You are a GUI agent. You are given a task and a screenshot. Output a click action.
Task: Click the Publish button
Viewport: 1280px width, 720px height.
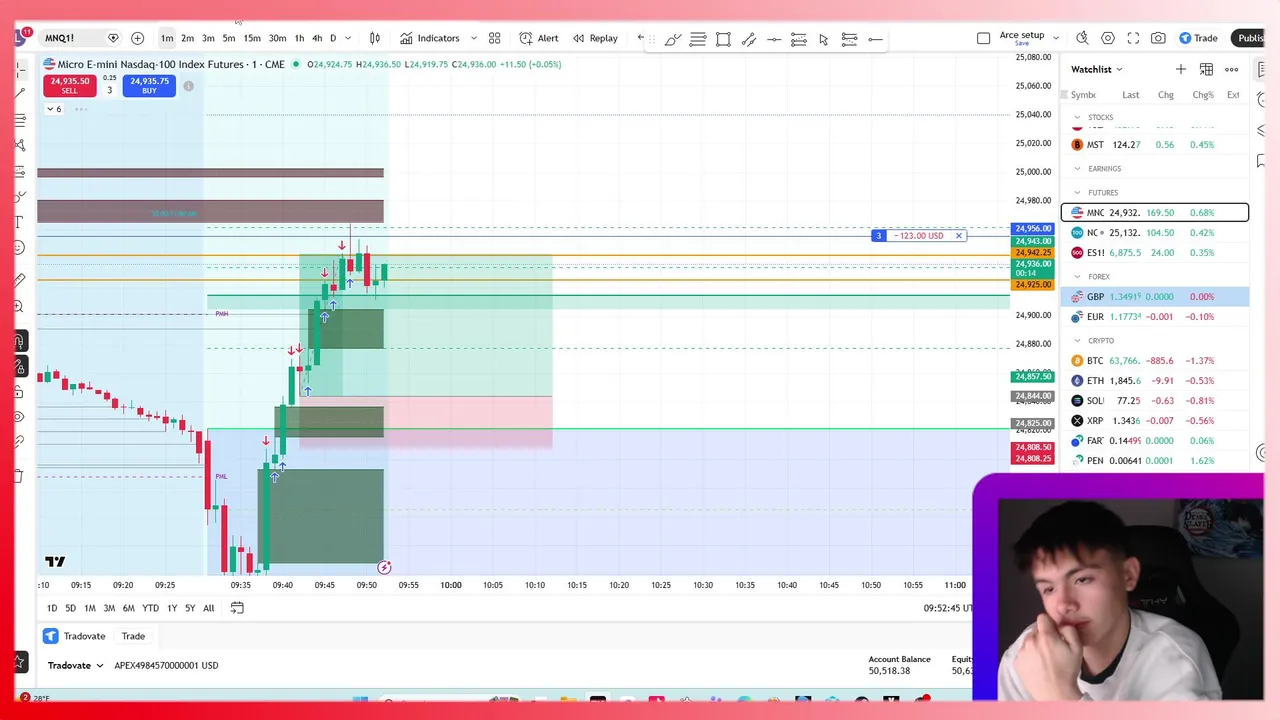click(x=1250, y=38)
